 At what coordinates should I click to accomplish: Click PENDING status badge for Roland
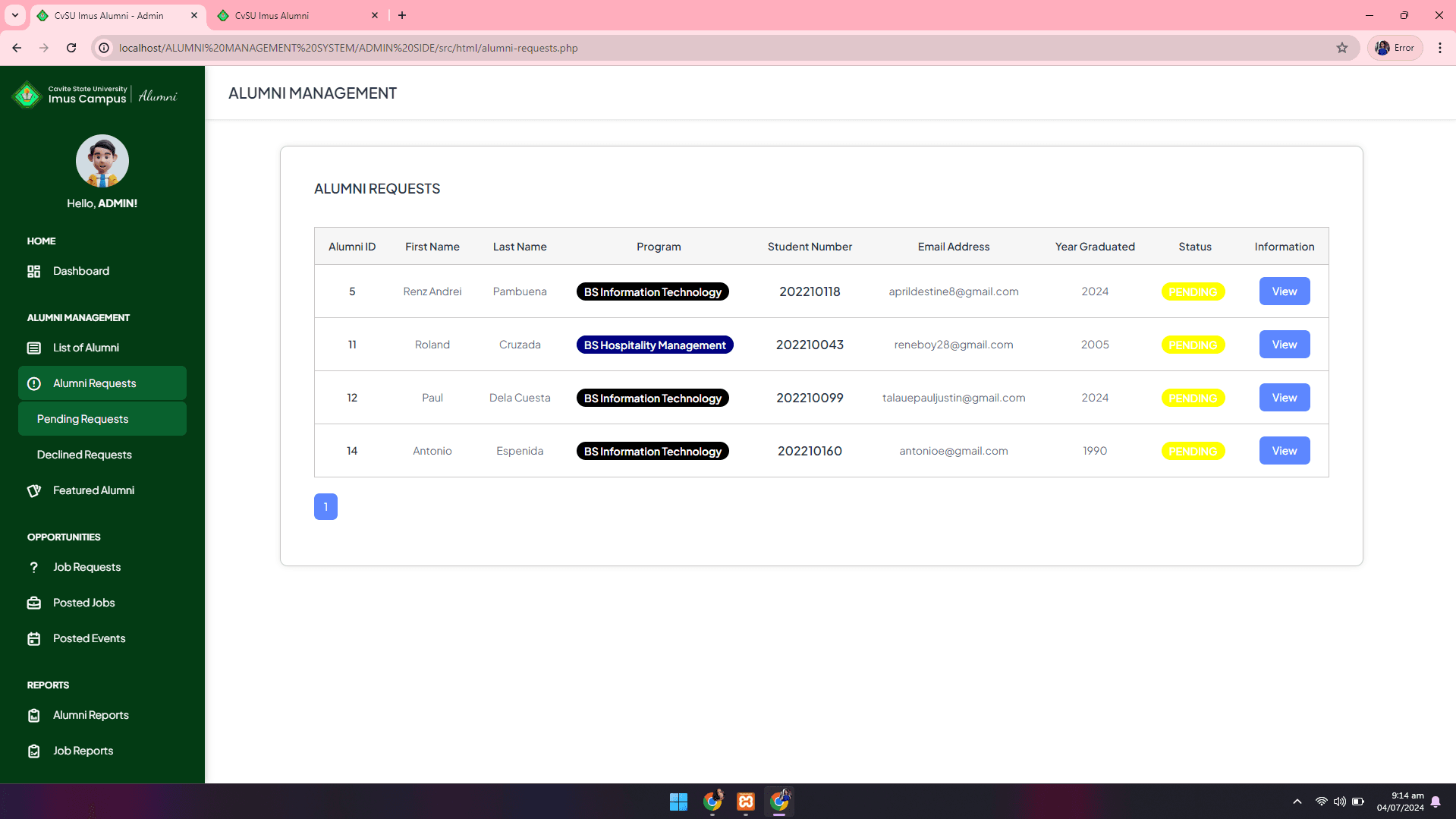click(x=1193, y=345)
